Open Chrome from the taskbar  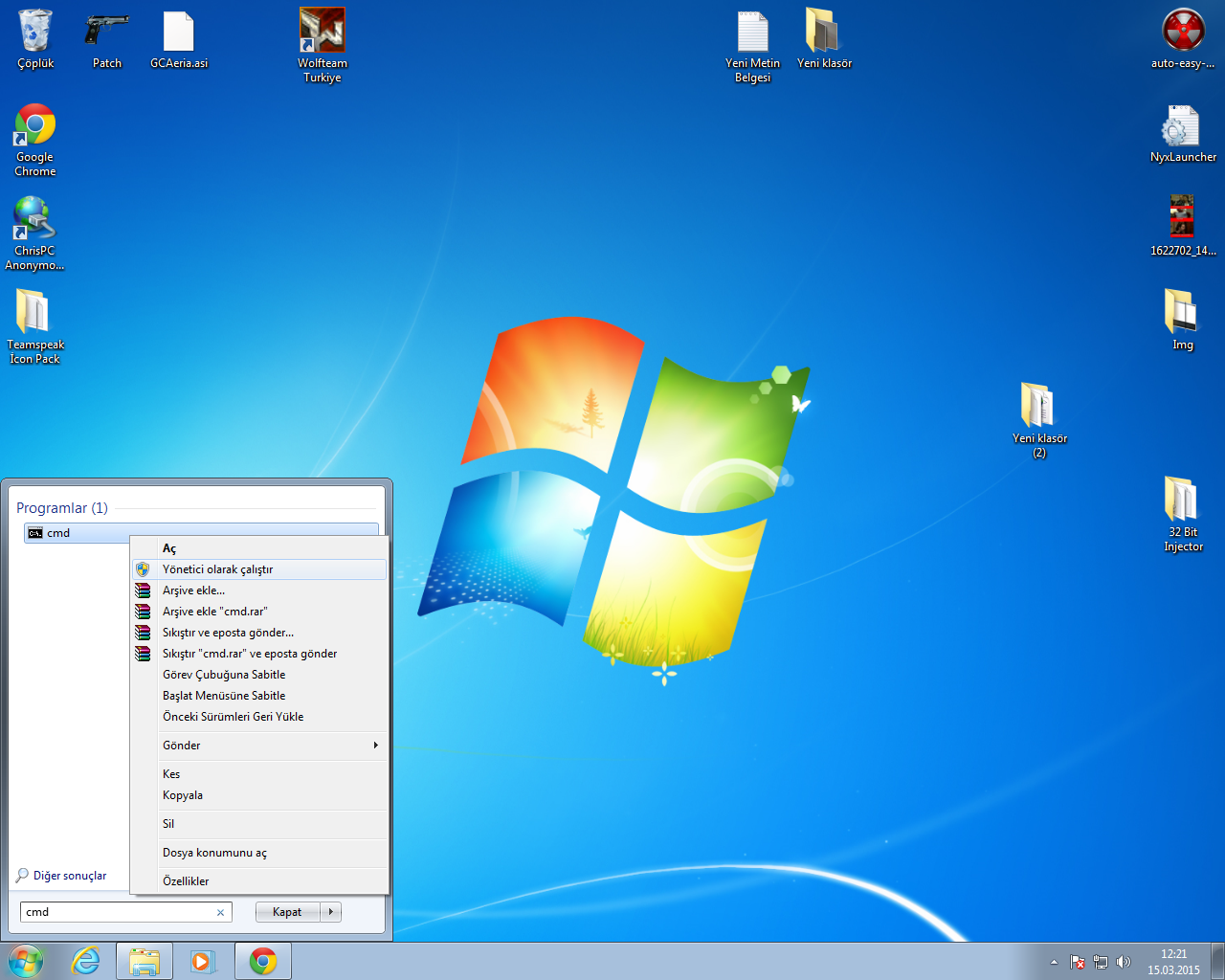pyautogui.click(x=262, y=961)
